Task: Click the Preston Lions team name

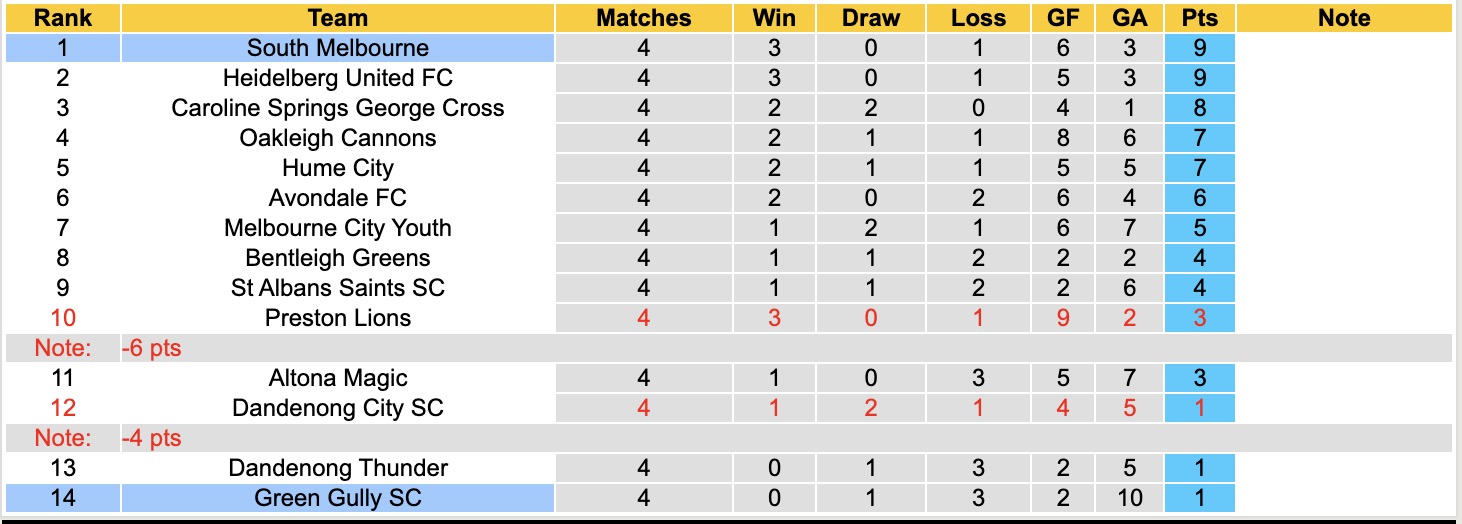Action: (x=338, y=318)
